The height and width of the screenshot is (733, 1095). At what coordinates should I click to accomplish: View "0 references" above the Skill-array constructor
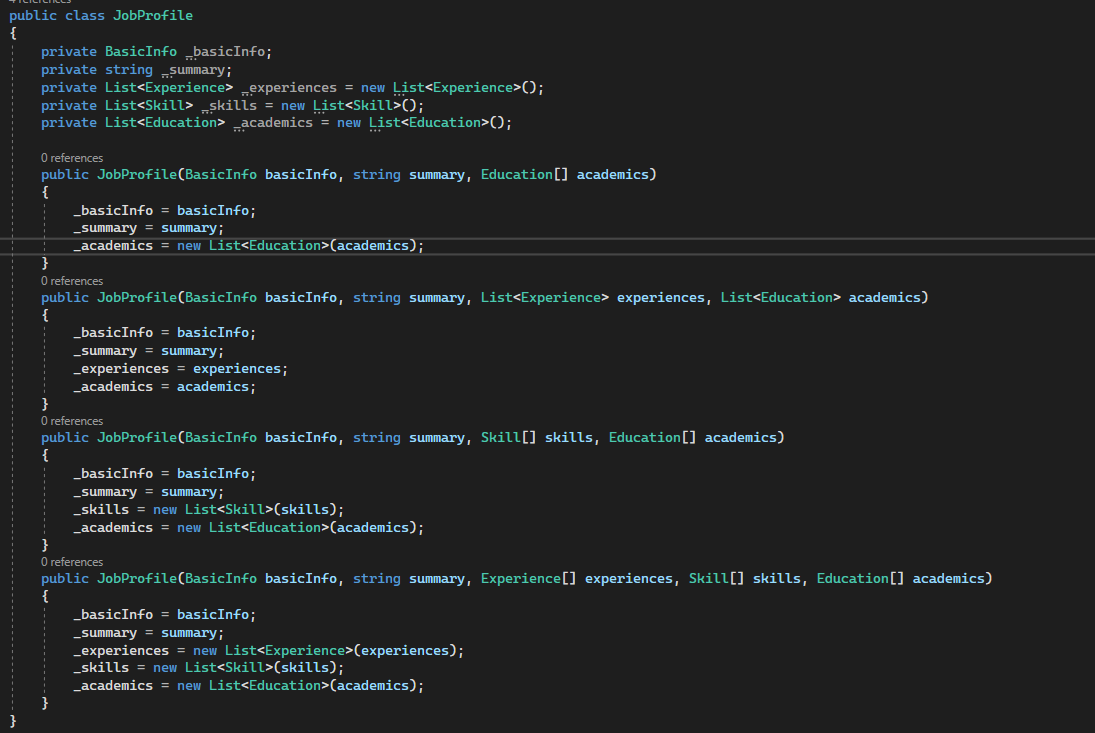[x=71, y=420]
